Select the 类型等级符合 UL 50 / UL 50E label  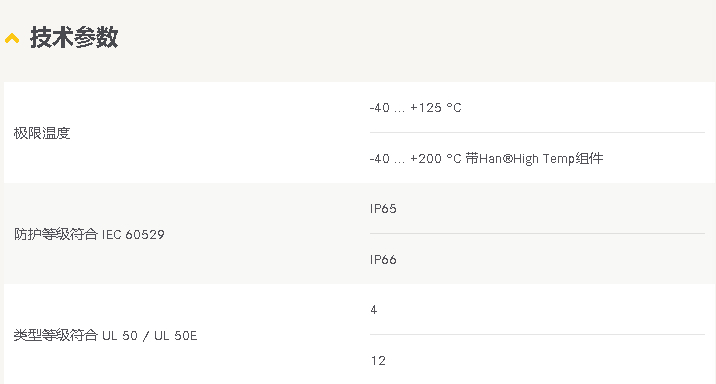tap(105, 336)
